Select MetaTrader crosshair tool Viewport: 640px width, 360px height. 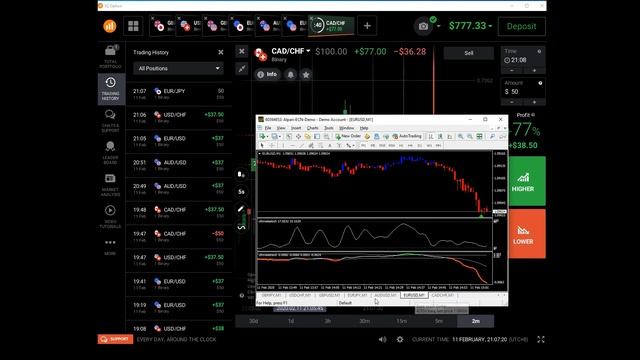pyautogui.click(x=271, y=145)
